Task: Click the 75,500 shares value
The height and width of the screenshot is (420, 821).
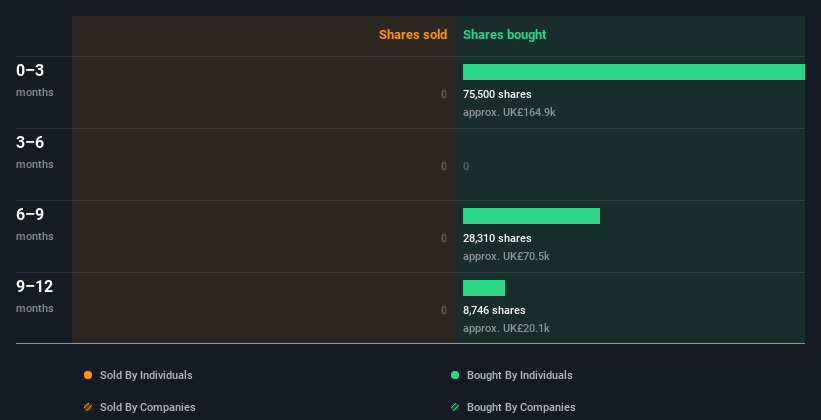Action: pos(497,94)
